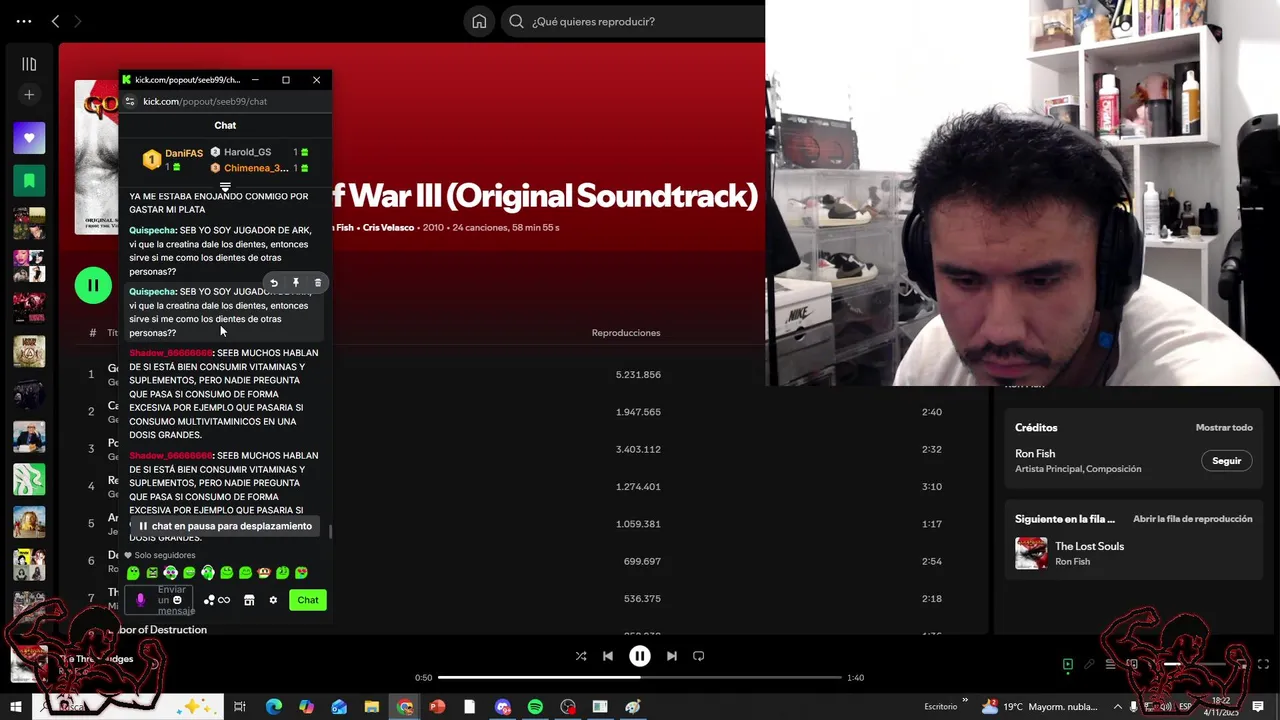This screenshot has height=720, width=1280.
Task: Open the green bookmark Your Episodes tile
Action: [x=29, y=181]
